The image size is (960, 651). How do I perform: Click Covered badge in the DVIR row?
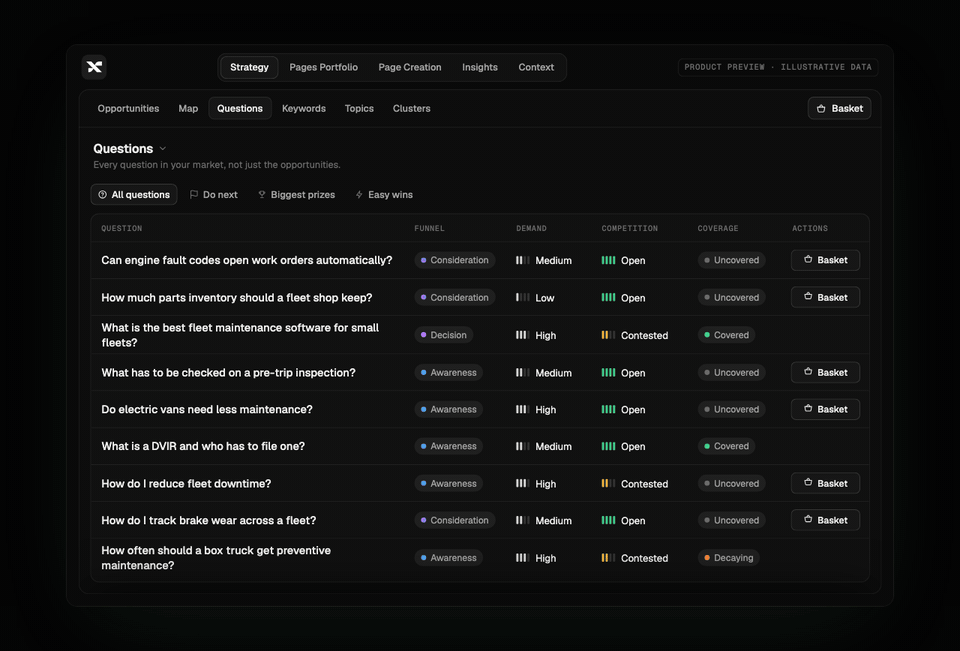[726, 446]
